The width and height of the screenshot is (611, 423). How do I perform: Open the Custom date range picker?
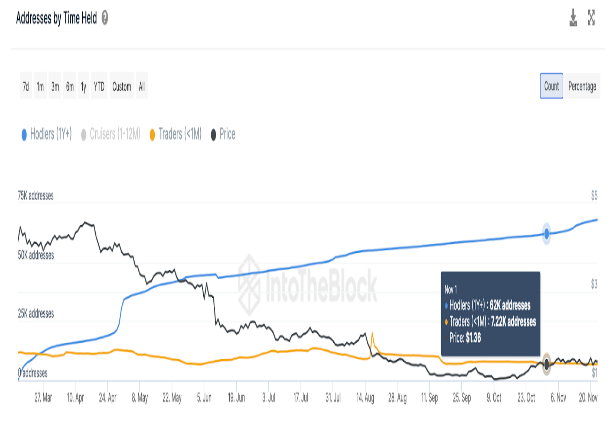pyautogui.click(x=121, y=87)
